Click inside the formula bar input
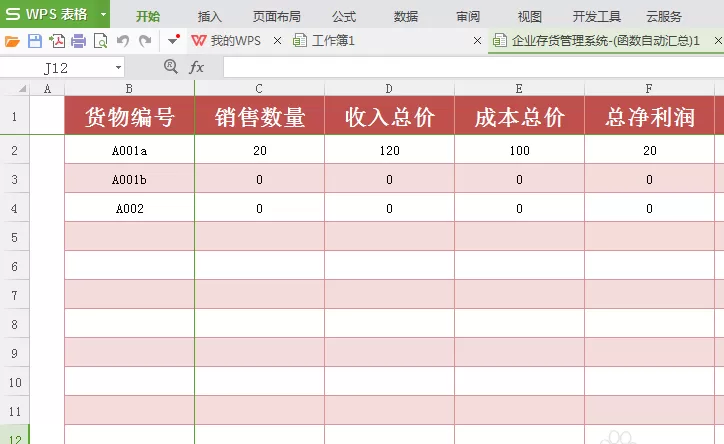724x444 pixels. (x=473, y=67)
